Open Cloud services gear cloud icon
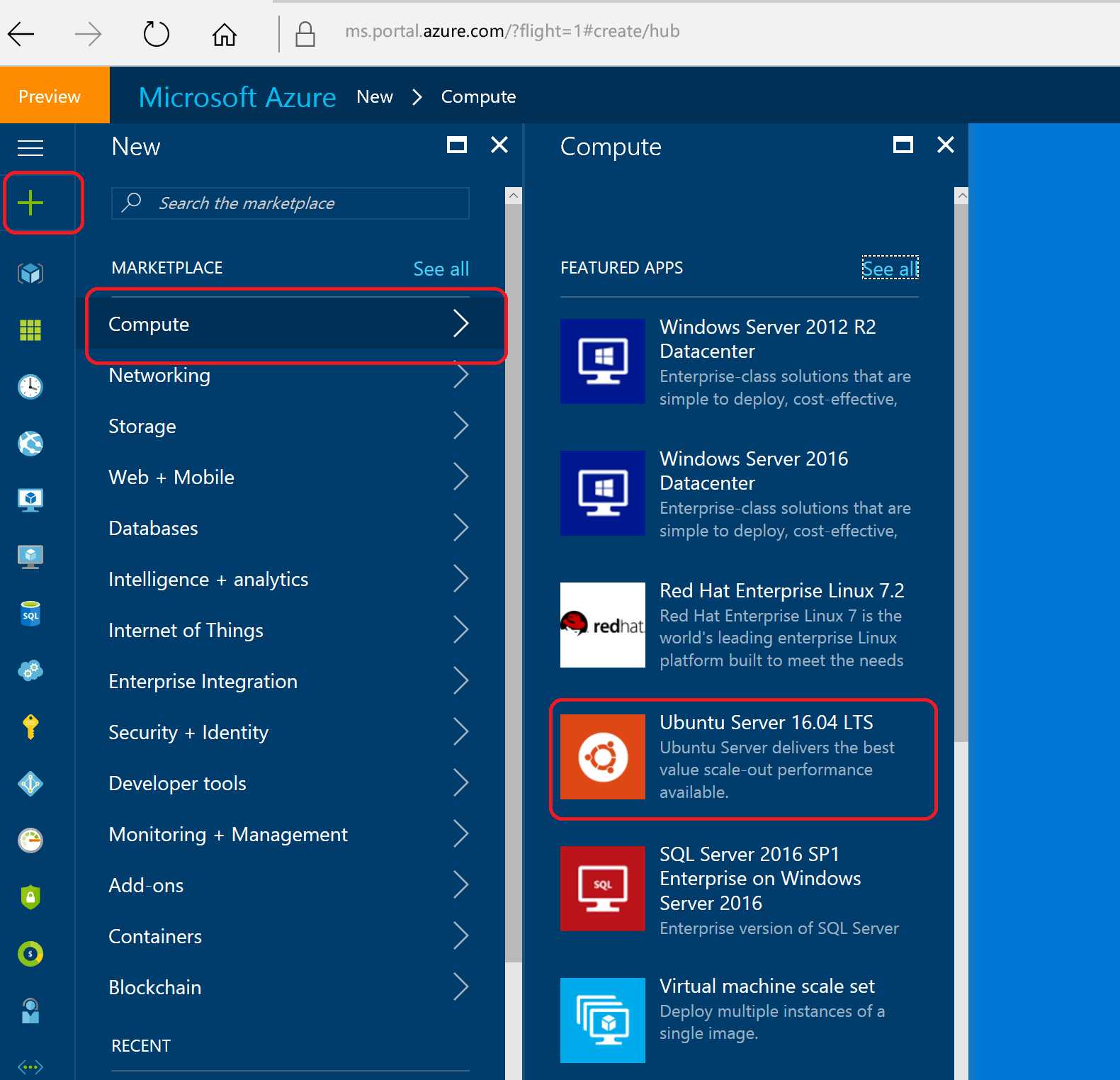 (30, 670)
